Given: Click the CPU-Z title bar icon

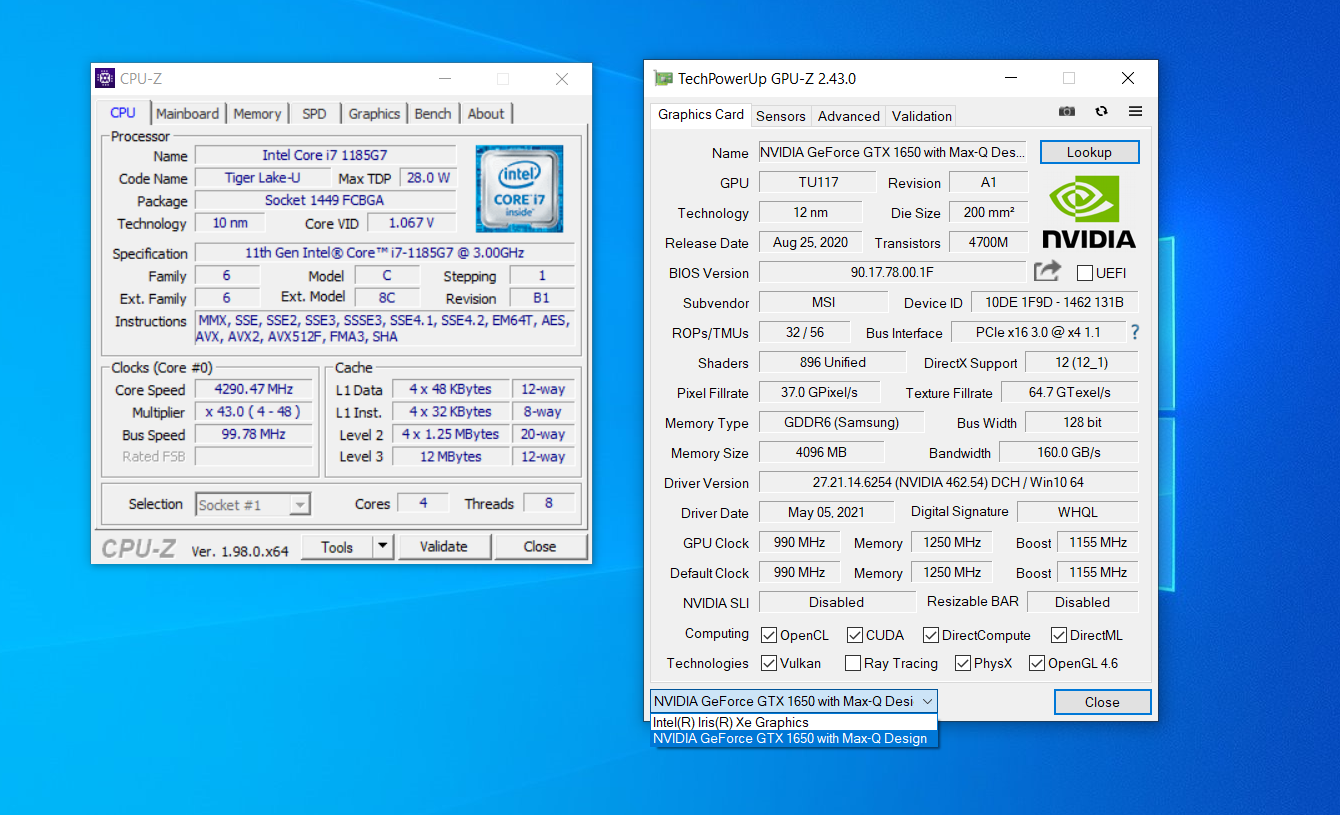Looking at the screenshot, I should (104, 78).
